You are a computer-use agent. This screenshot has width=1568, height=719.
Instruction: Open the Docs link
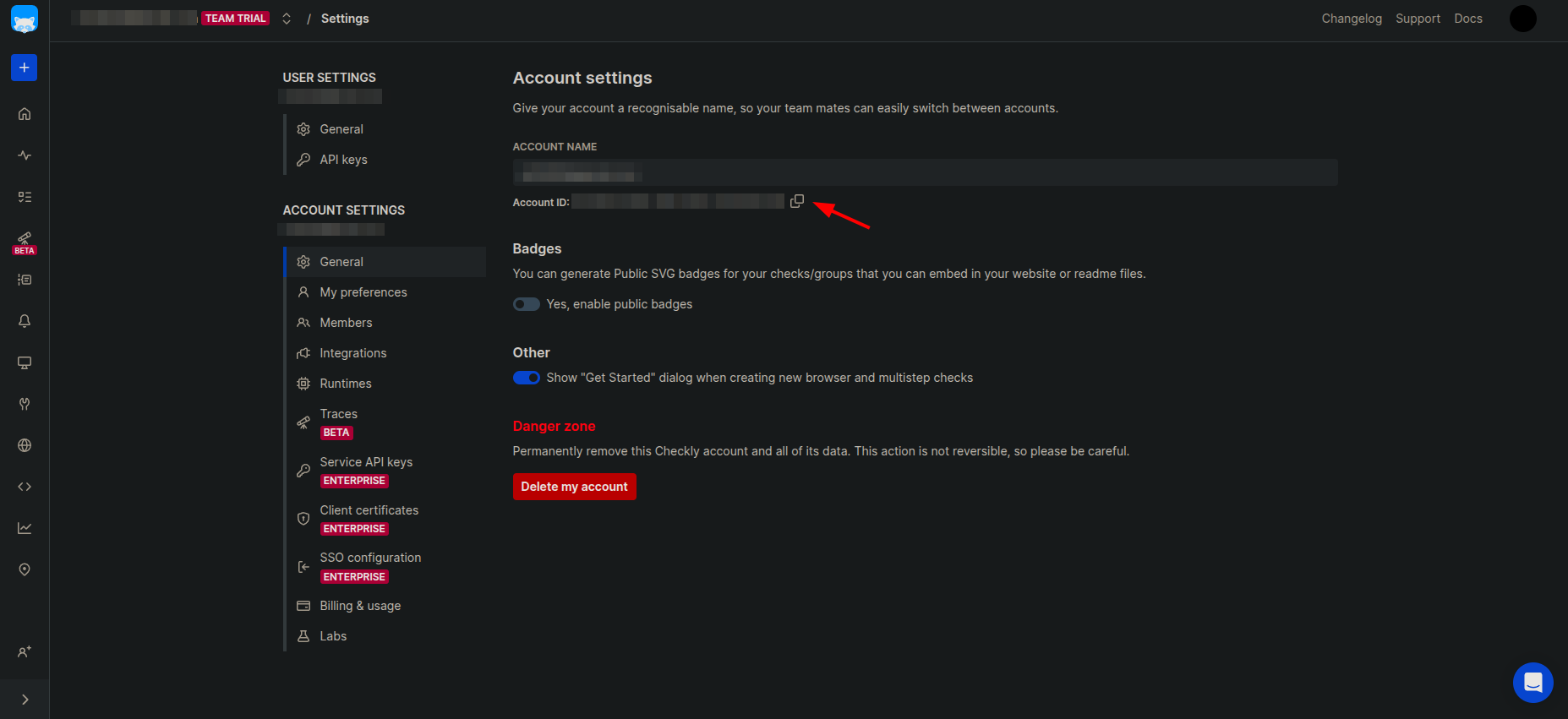tap(1468, 19)
